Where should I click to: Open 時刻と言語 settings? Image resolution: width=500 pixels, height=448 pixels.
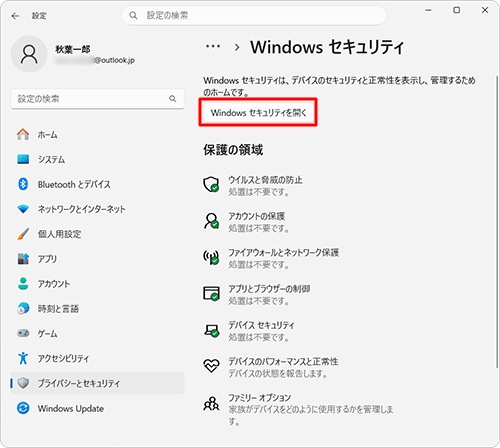97,309
